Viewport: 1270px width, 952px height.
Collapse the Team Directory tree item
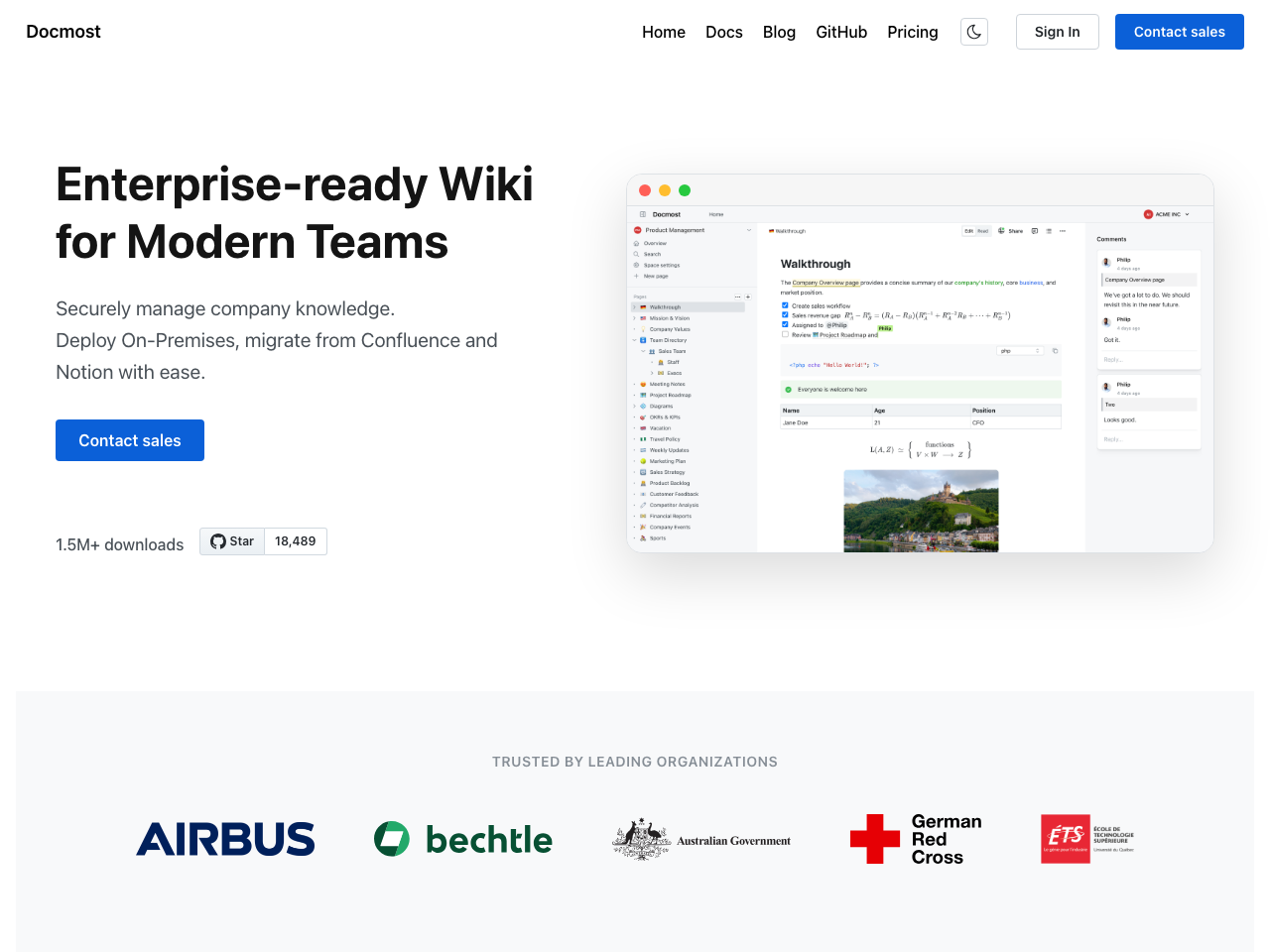(635, 340)
